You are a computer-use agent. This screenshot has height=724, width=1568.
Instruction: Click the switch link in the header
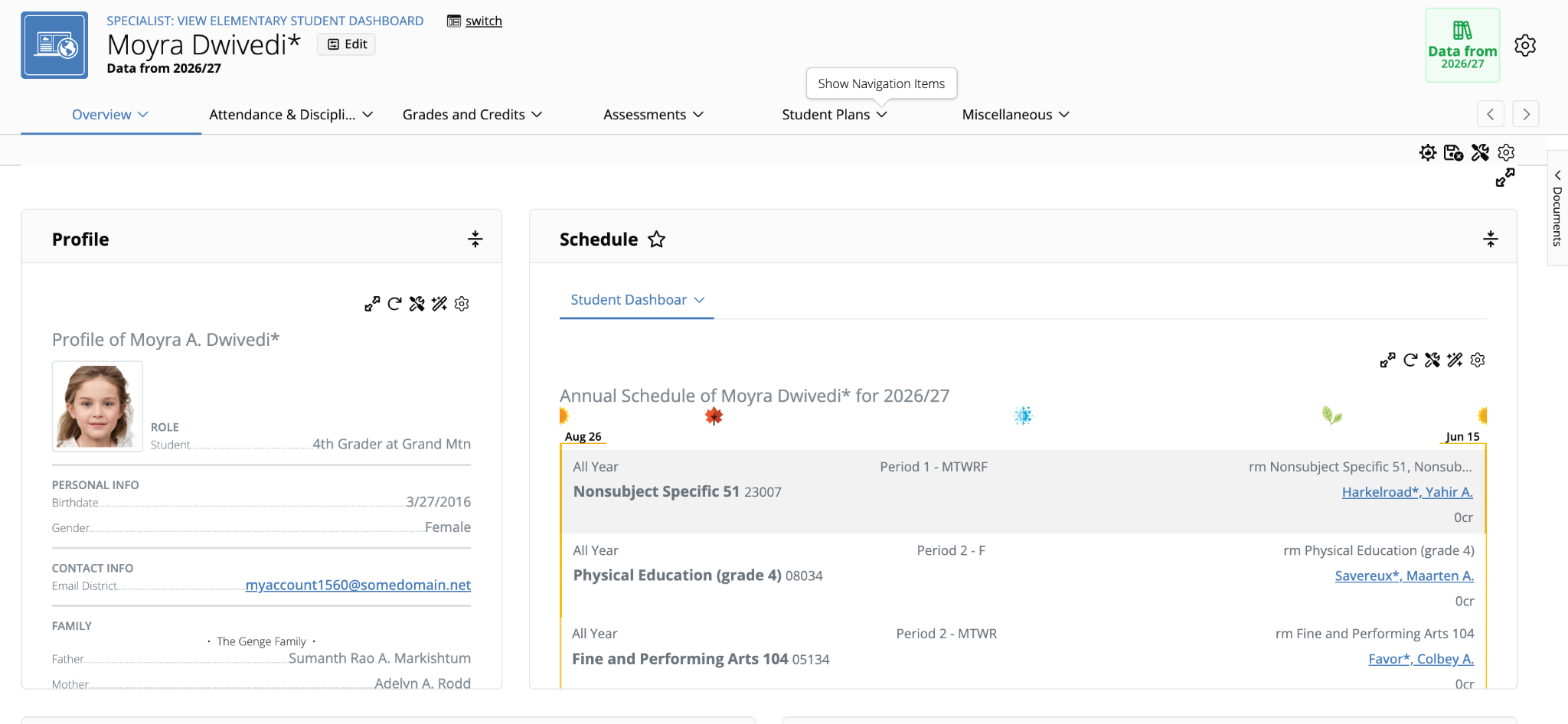(x=484, y=21)
